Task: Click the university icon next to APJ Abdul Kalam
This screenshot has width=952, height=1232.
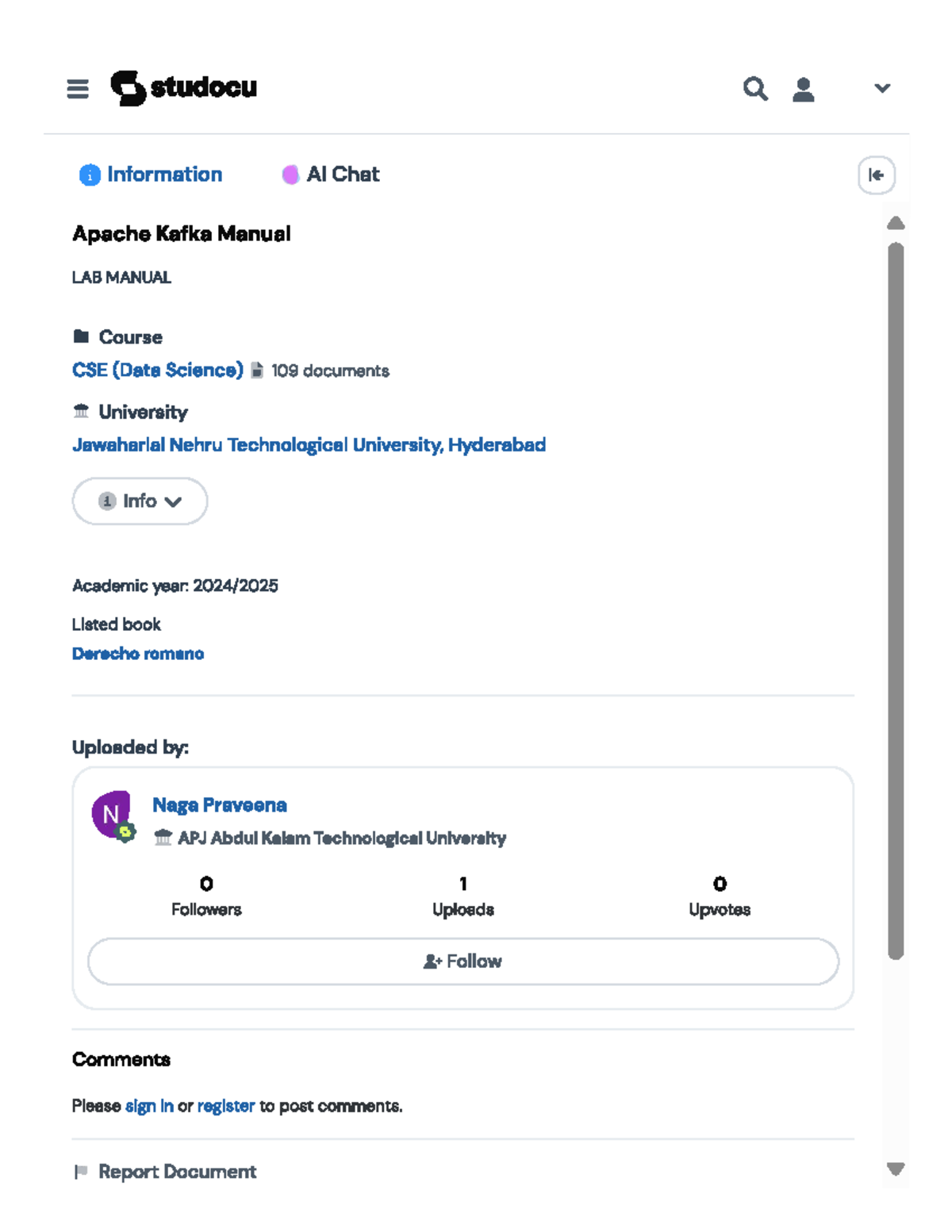Action: pos(163,837)
